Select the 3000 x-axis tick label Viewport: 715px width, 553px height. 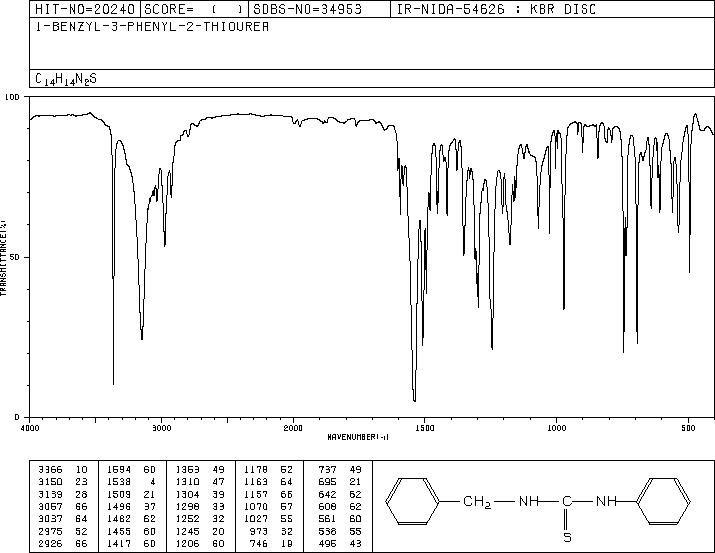(x=161, y=428)
